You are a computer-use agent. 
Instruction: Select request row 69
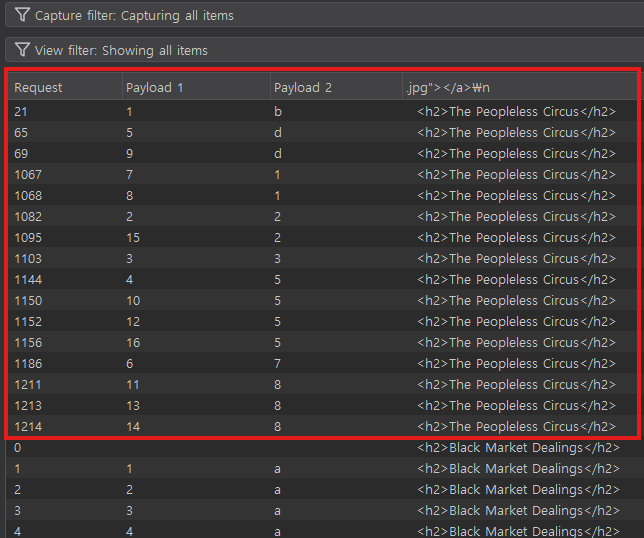coord(322,153)
